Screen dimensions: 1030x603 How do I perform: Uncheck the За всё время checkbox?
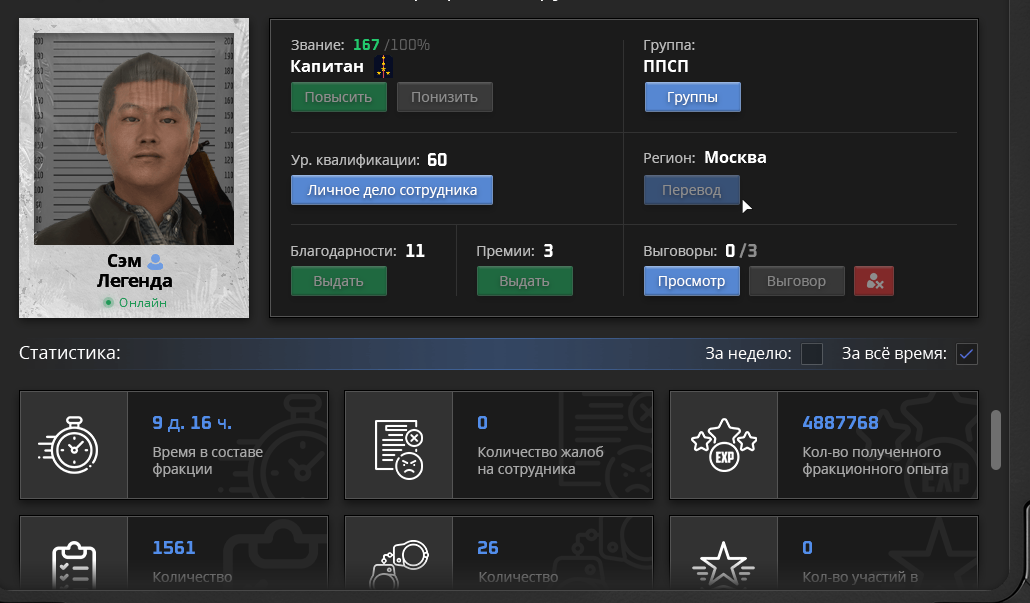tap(966, 354)
